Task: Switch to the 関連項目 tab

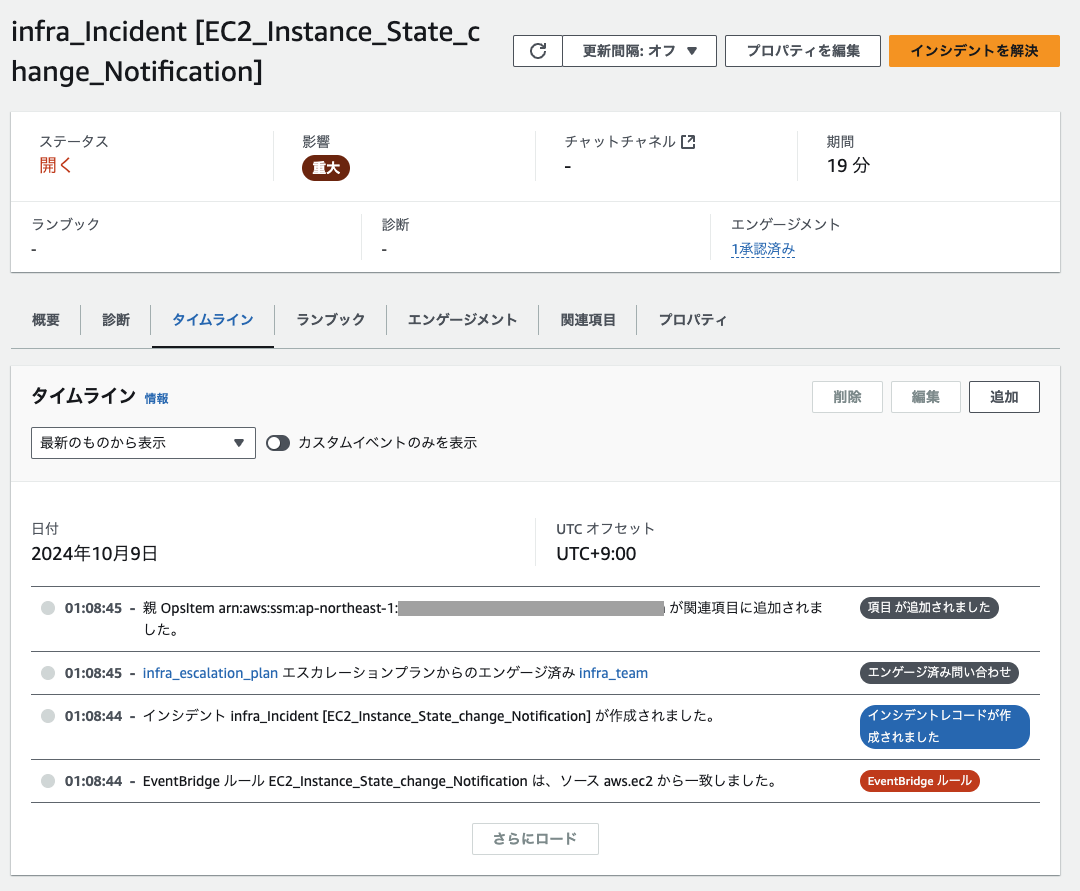Action: click(x=588, y=319)
